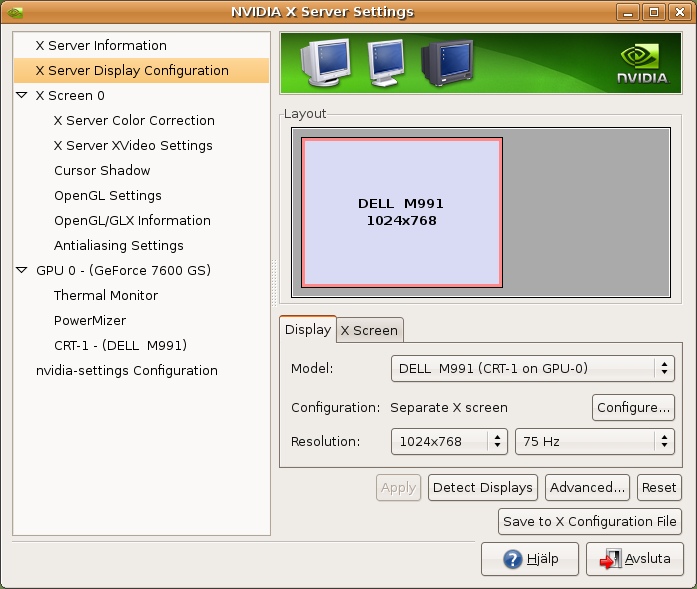Select X Server Information
Viewport: 697px width, 589px height.
tap(141, 45)
